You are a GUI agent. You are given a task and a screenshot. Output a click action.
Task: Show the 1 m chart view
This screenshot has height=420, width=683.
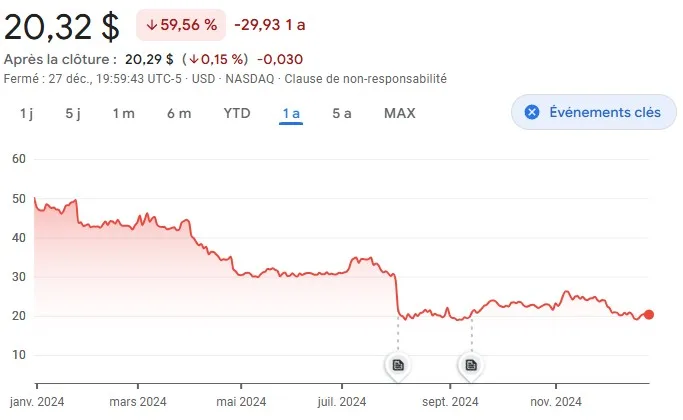123,113
